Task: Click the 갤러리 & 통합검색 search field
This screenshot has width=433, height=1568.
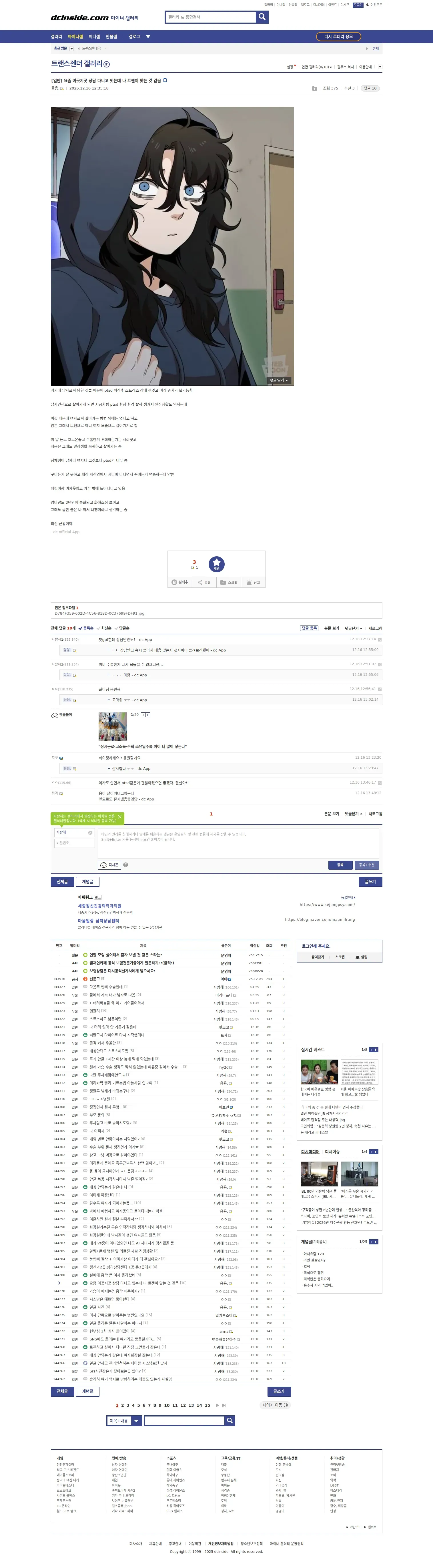Action: pyautogui.click(x=210, y=17)
